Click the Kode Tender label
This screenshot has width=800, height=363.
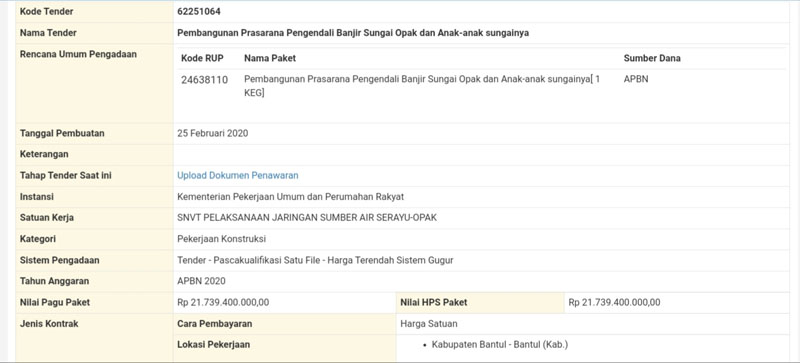click(46, 12)
